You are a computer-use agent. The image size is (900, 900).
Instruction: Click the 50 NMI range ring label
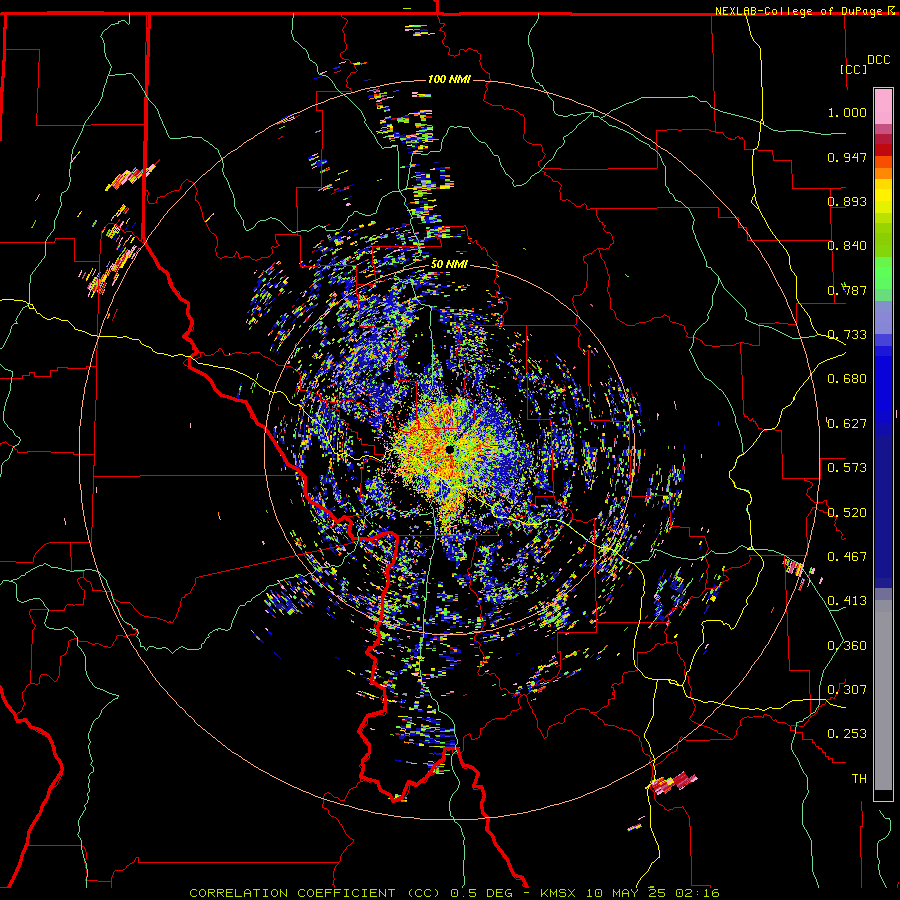click(449, 264)
